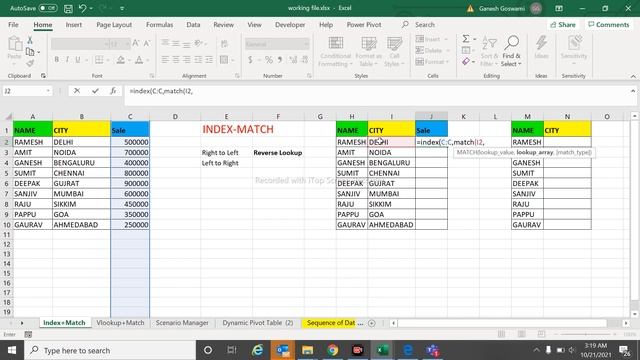This screenshot has height=360, width=640.
Task: Click the New Sheet plus icon
Action: pos(371,323)
